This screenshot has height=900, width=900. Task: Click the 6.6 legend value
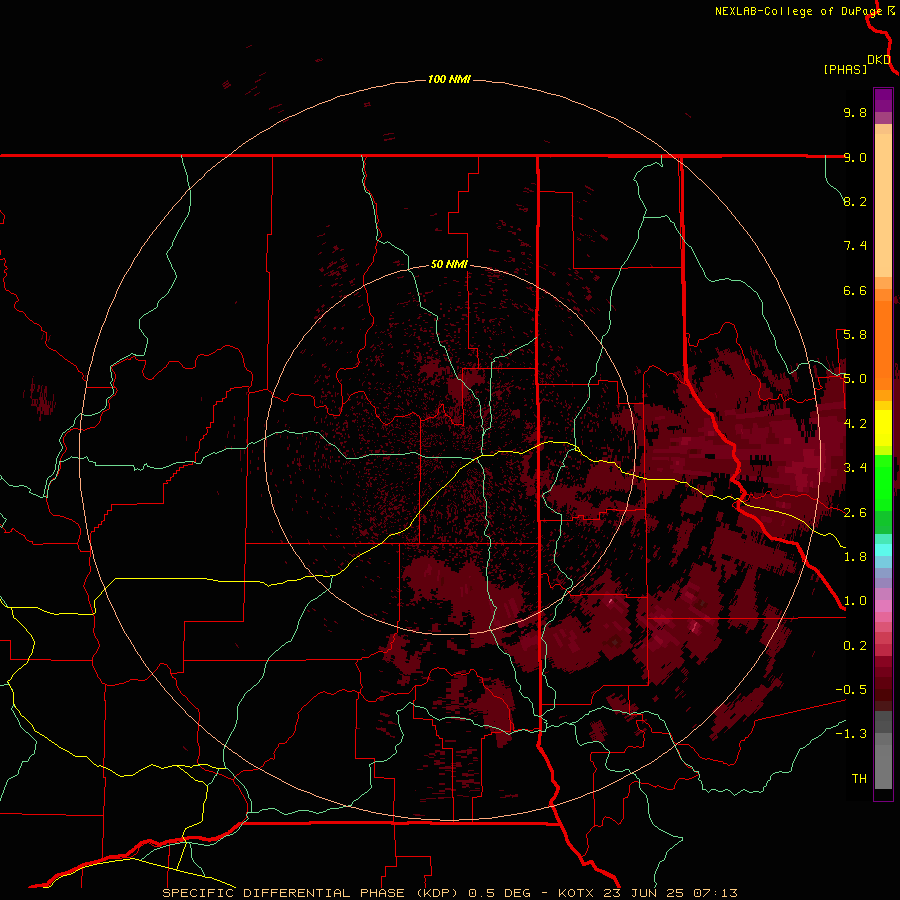[855, 290]
